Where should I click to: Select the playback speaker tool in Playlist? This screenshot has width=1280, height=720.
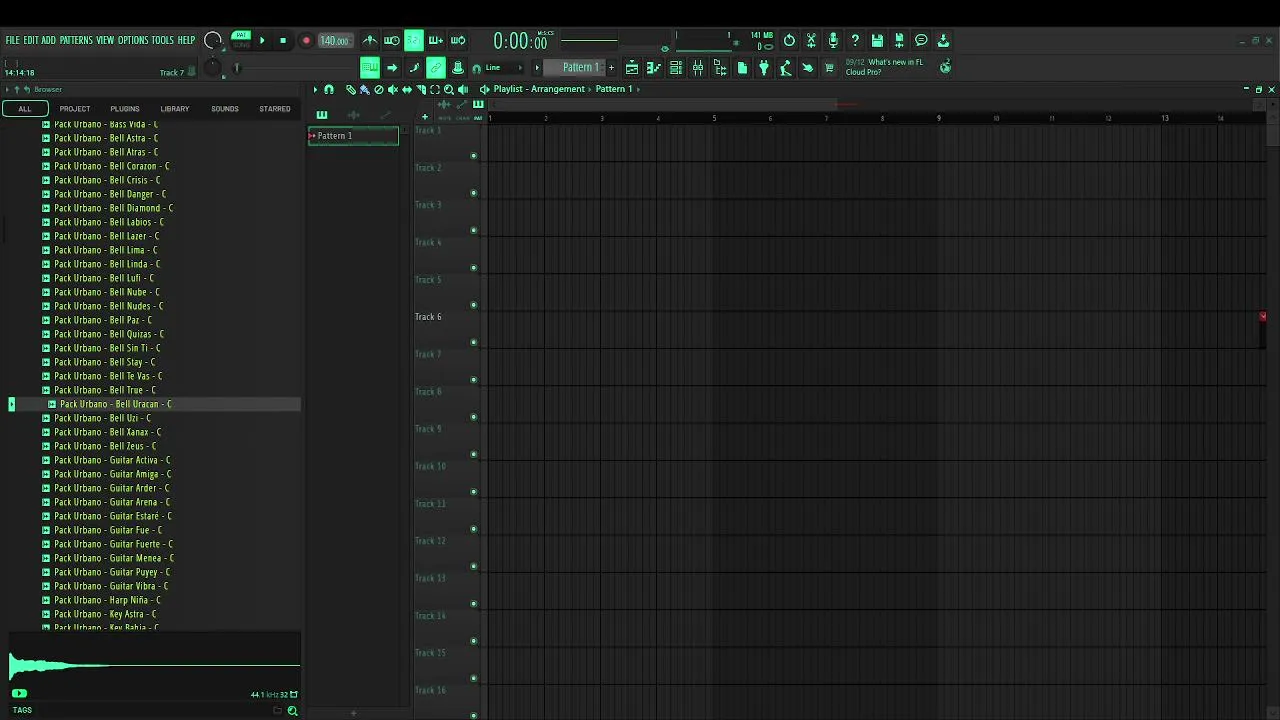click(462, 89)
